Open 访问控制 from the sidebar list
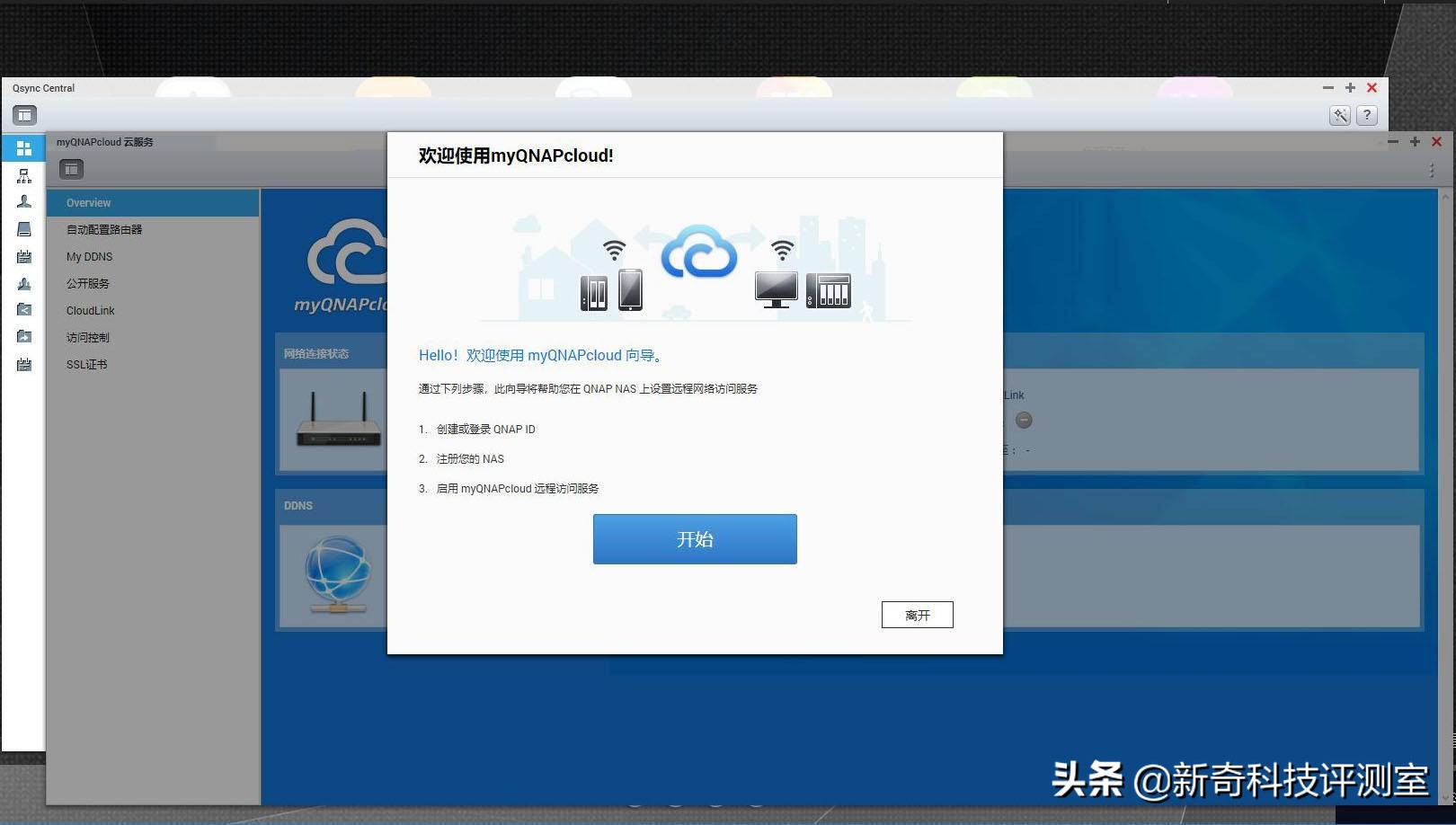Image resolution: width=1456 pixels, height=825 pixels. (x=87, y=337)
